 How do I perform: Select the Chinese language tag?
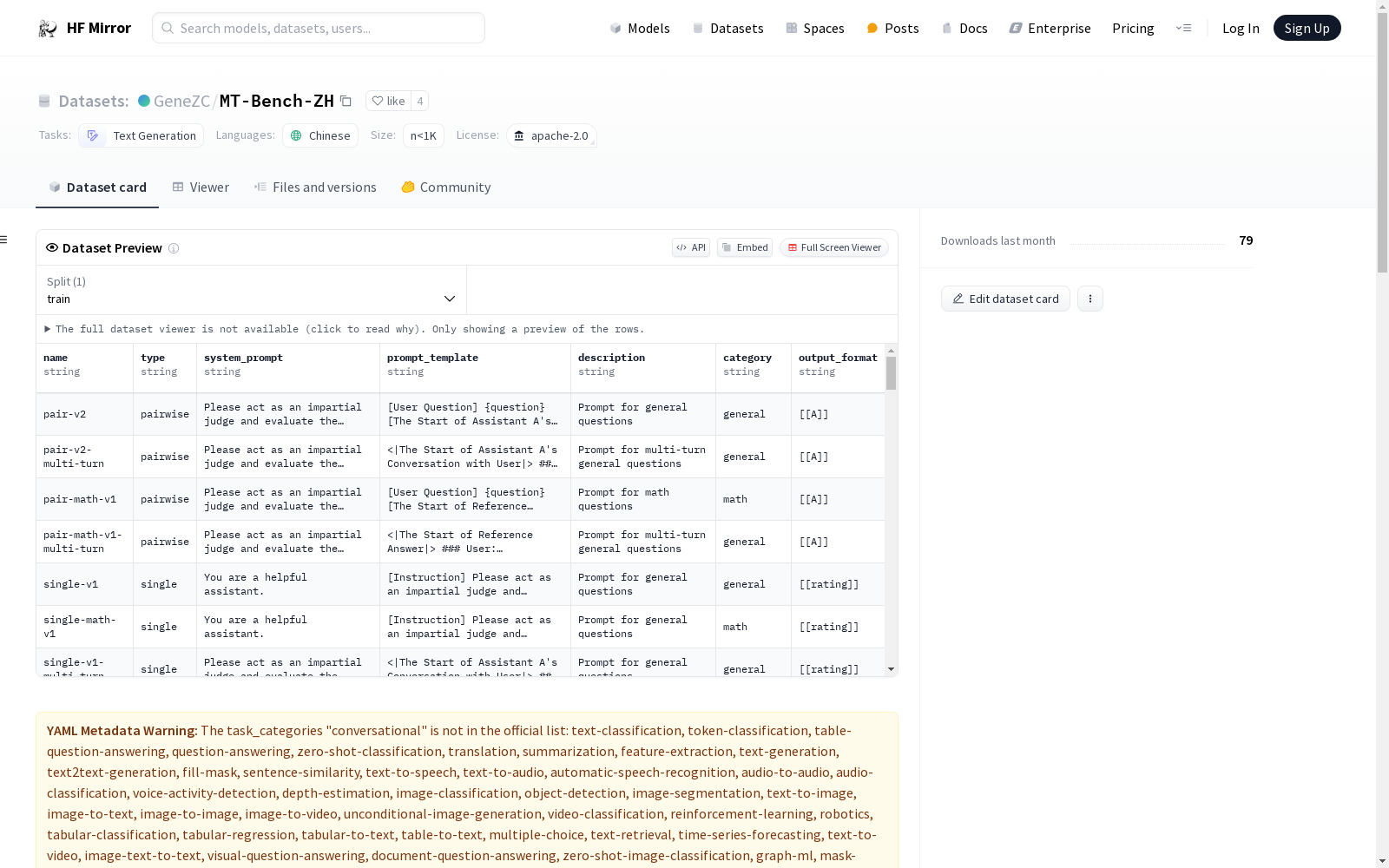320,135
